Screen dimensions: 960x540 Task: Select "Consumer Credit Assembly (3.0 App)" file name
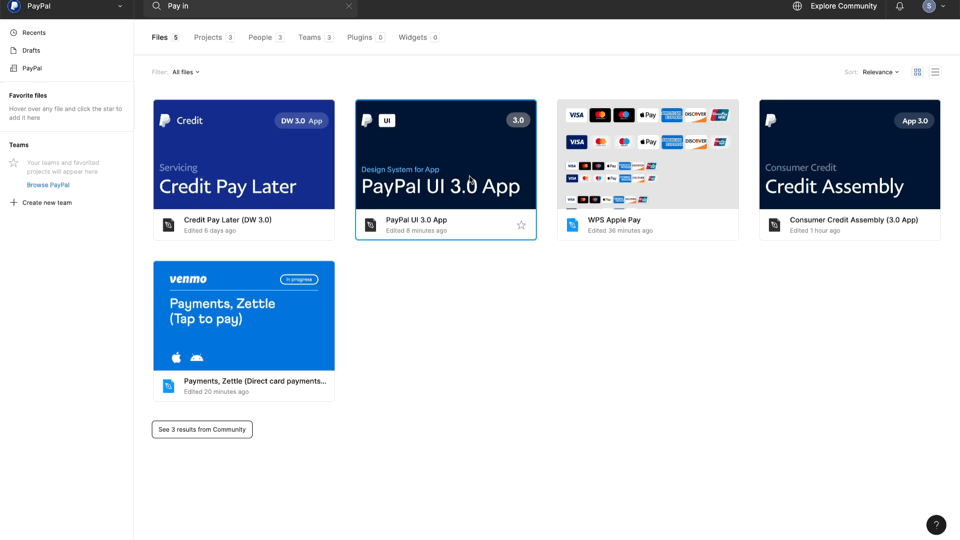[853, 220]
